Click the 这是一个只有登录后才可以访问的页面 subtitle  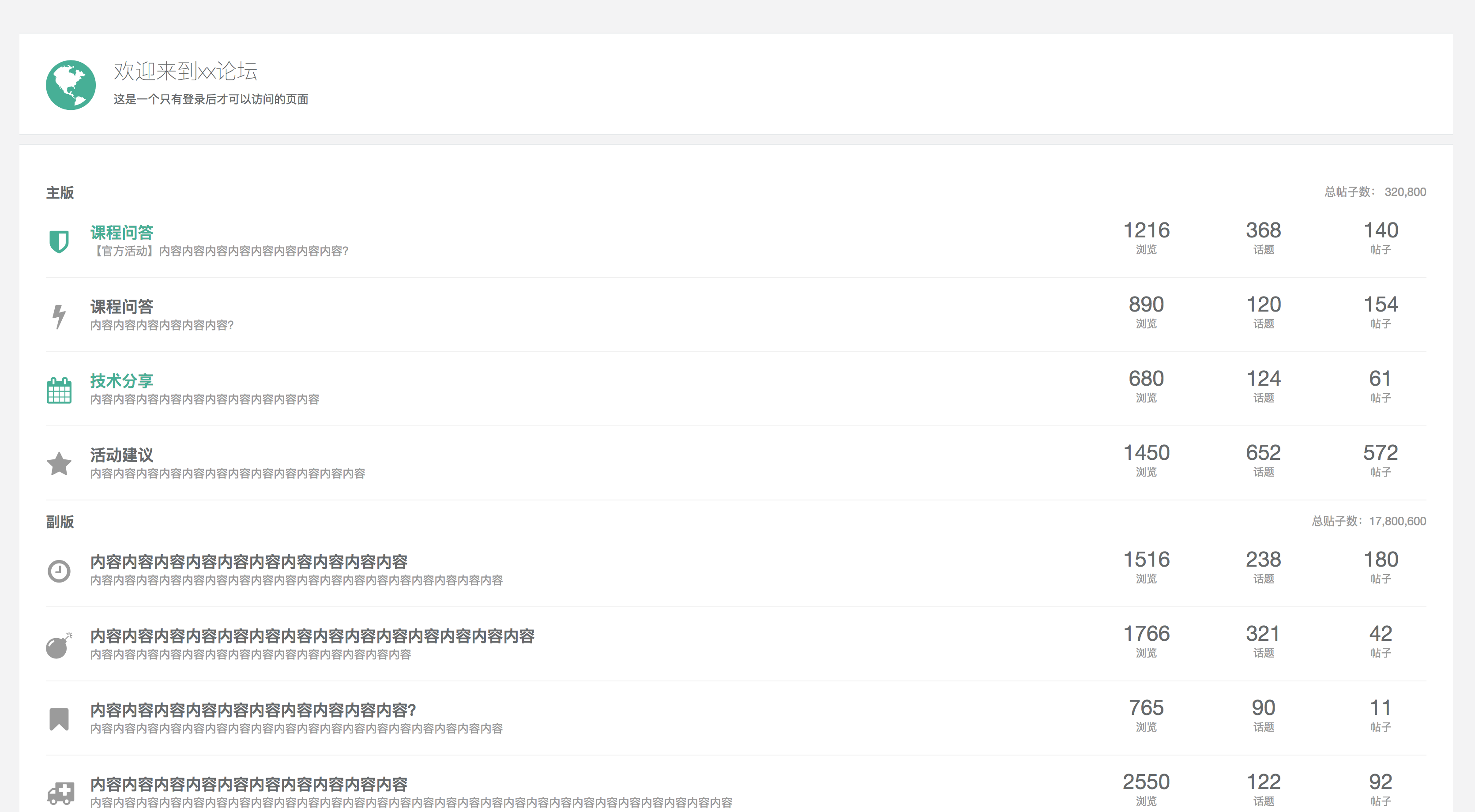click(x=211, y=99)
